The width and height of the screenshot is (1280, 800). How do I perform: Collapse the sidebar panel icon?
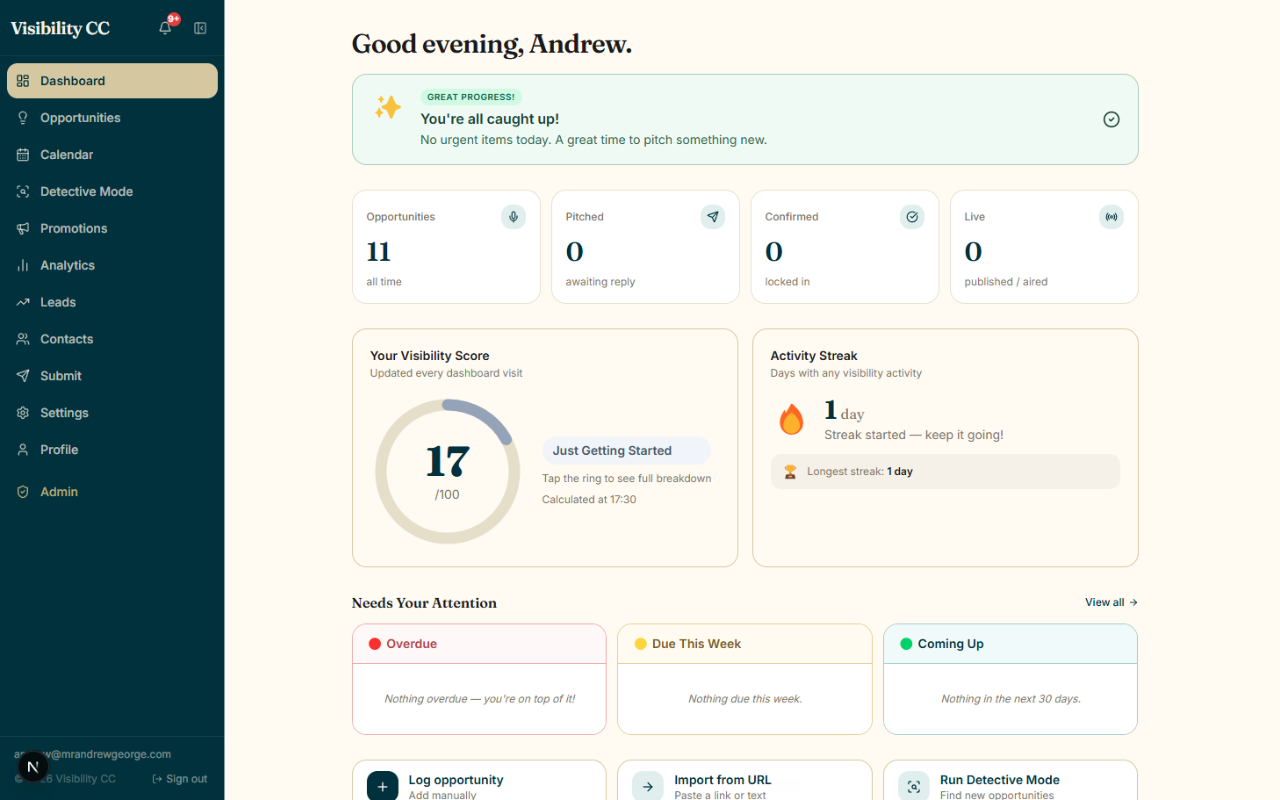click(200, 28)
